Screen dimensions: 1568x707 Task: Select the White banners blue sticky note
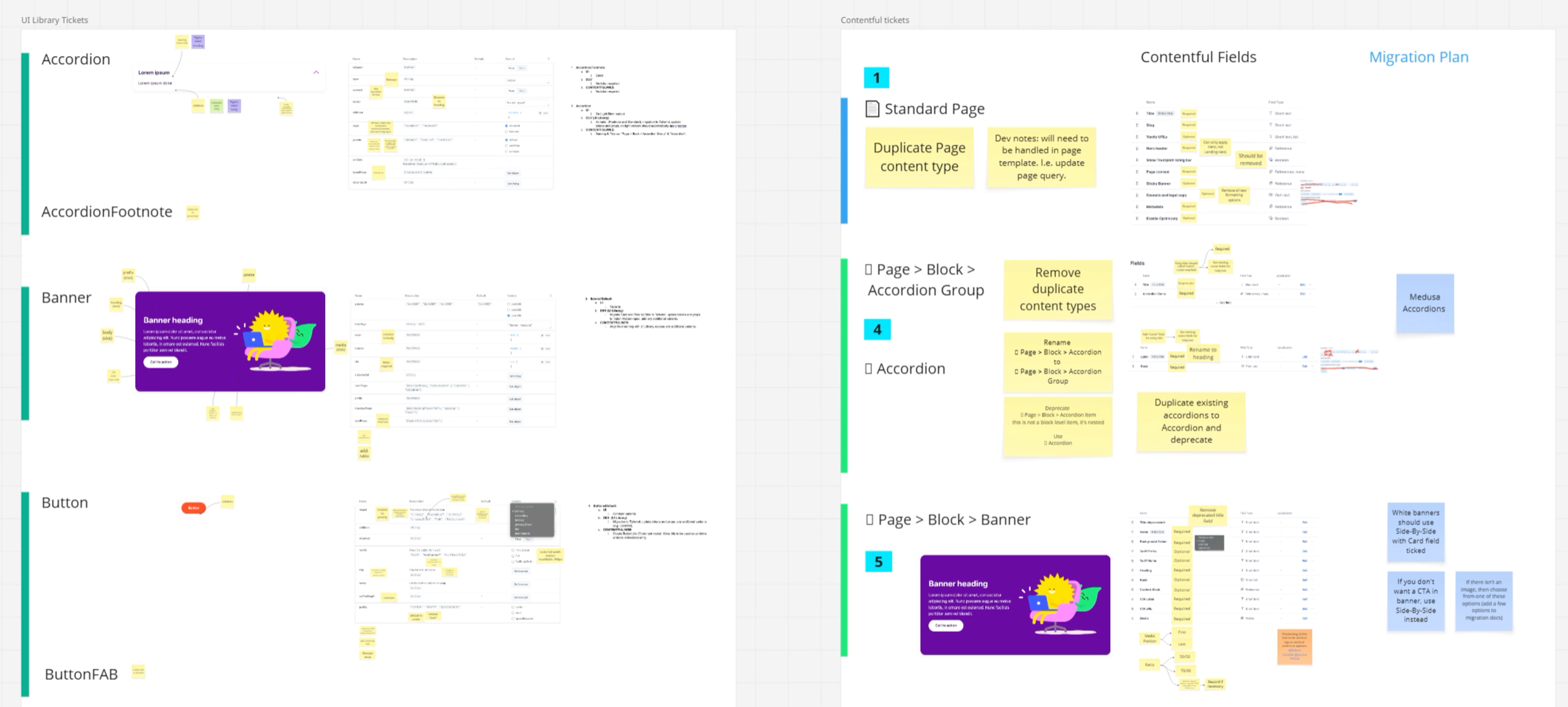[x=1415, y=532]
